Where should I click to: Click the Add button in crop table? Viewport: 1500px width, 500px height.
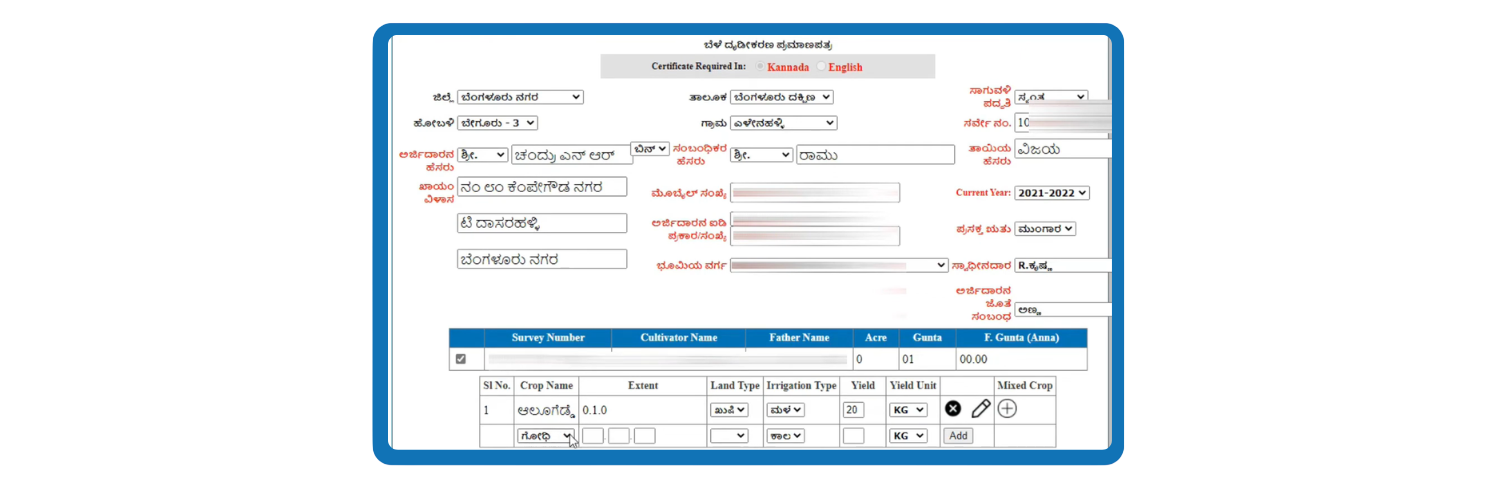[959, 436]
